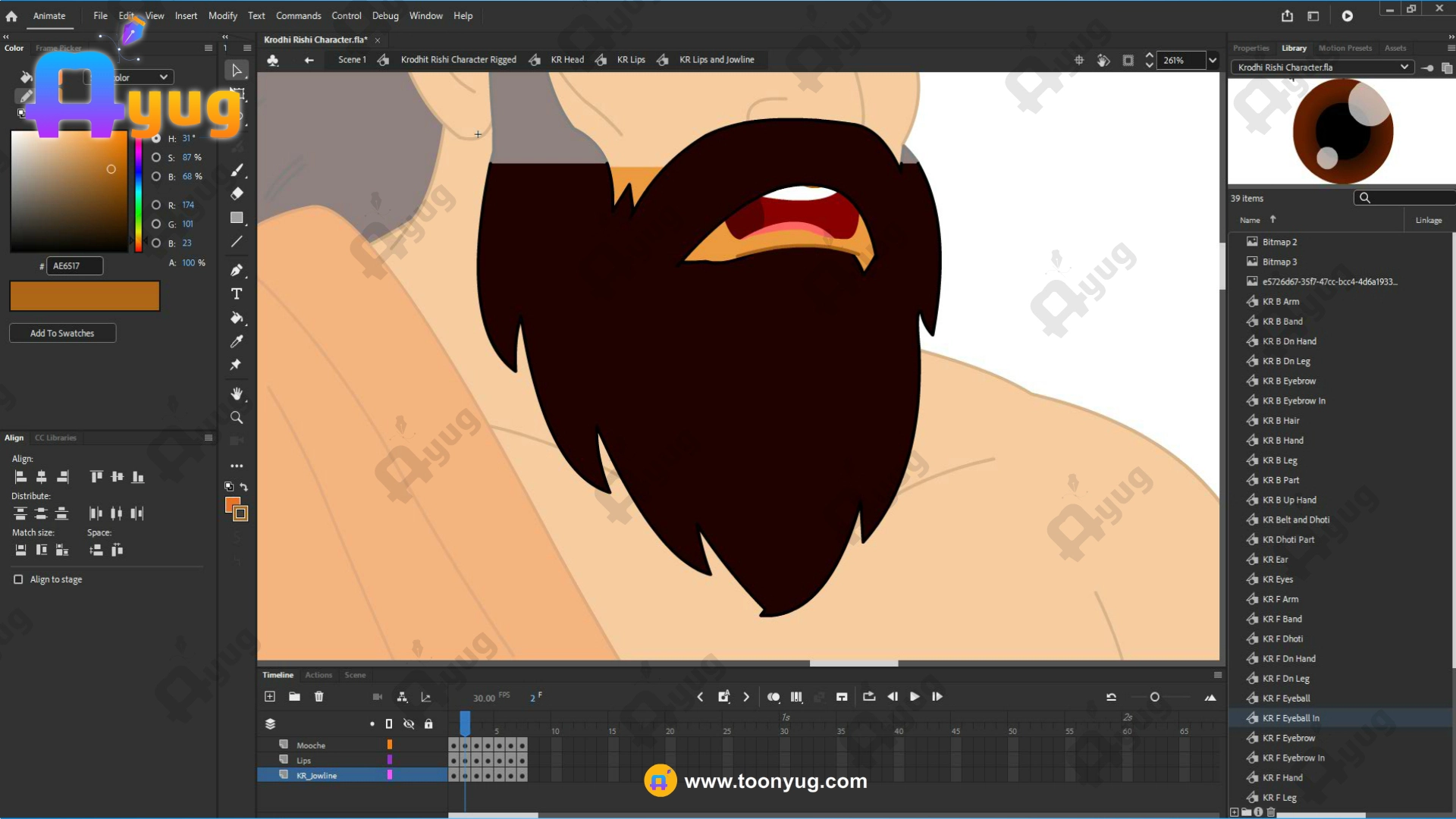This screenshot has height=819, width=1456.
Task: Select the Red channel radio button
Action: click(x=156, y=205)
